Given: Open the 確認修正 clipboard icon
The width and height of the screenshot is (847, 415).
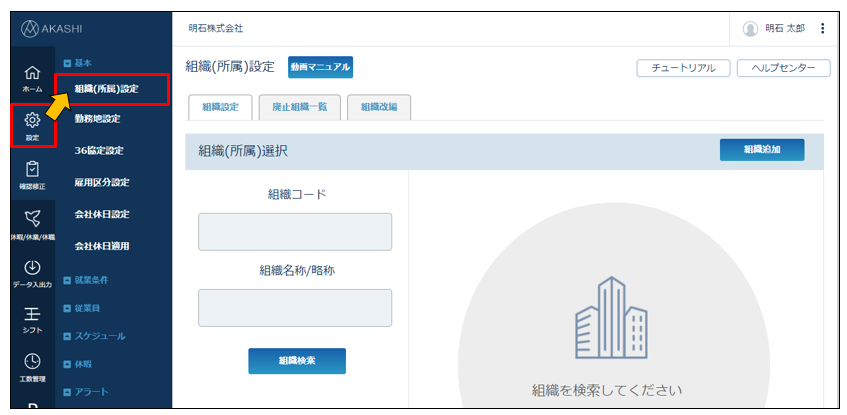Looking at the screenshot, I should [x=32, y=176].
